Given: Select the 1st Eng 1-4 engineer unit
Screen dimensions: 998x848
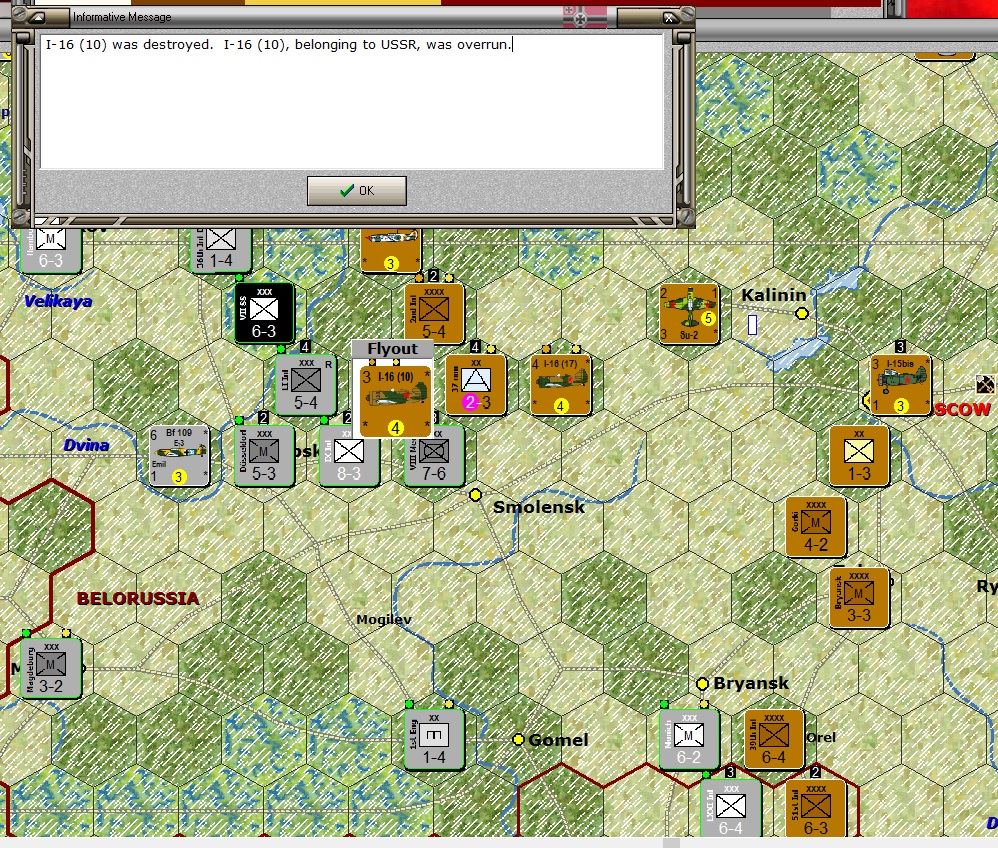Looking at the screenshot, I should click(x=435, y=740).
